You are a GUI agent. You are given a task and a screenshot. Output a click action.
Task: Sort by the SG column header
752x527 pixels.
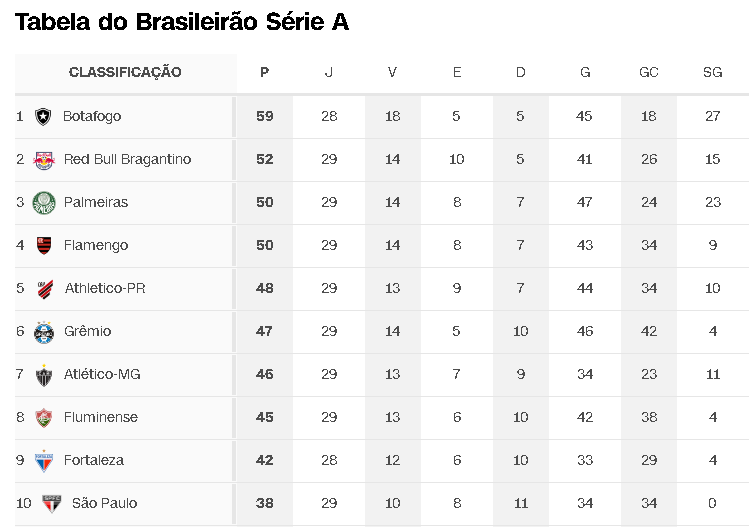tap(712, 72)
